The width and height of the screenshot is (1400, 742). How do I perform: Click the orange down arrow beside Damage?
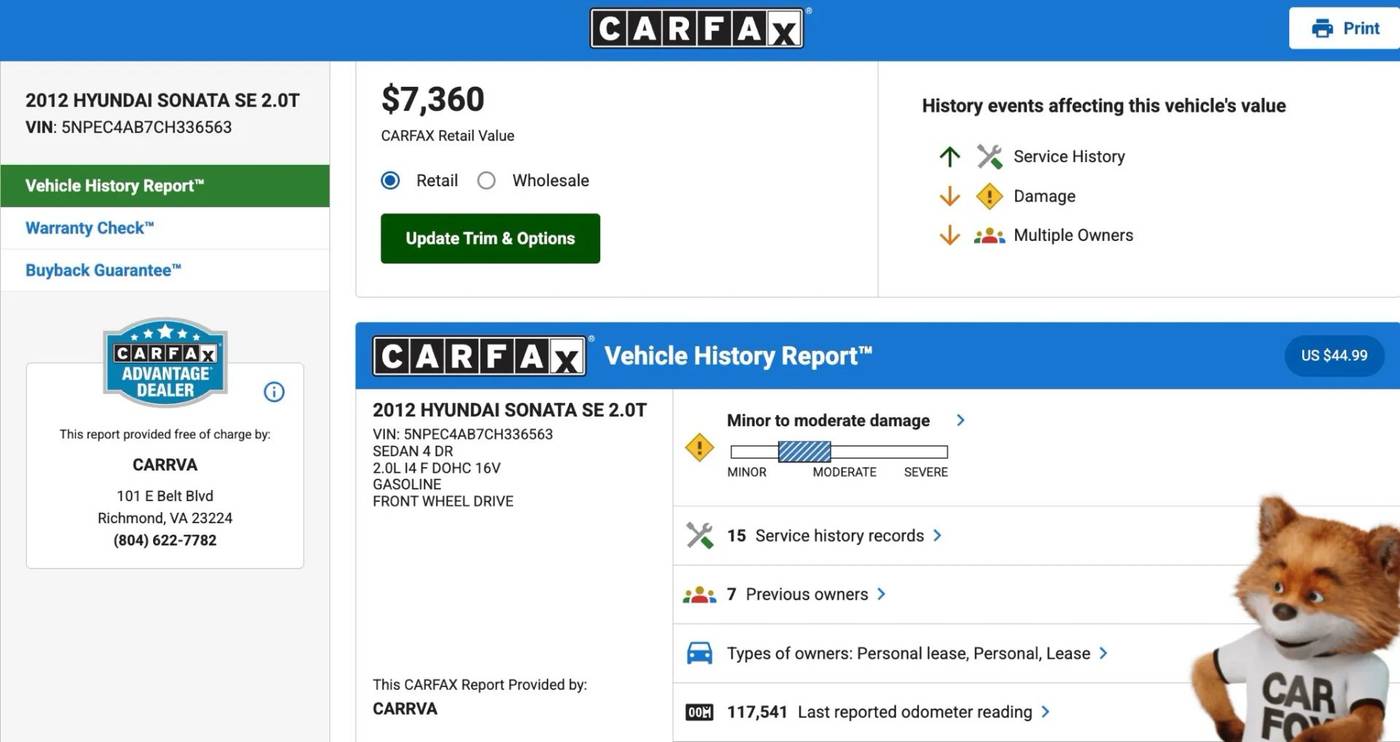point(950,196)
